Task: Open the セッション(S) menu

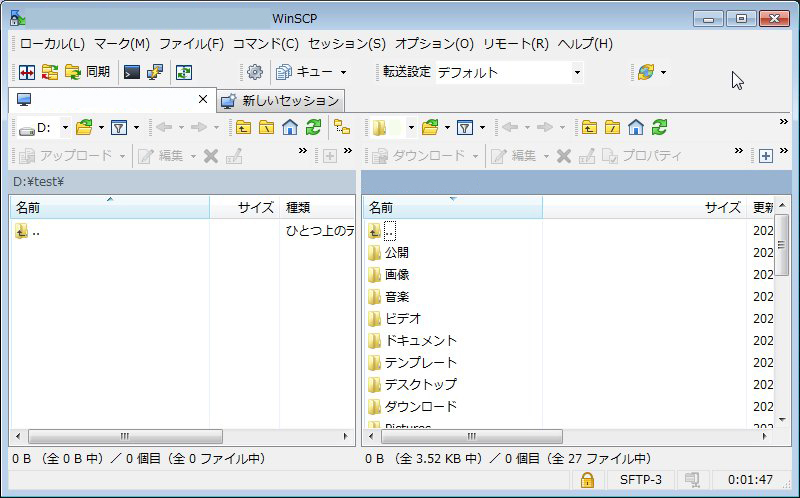Action: click(x=347, y=44)
